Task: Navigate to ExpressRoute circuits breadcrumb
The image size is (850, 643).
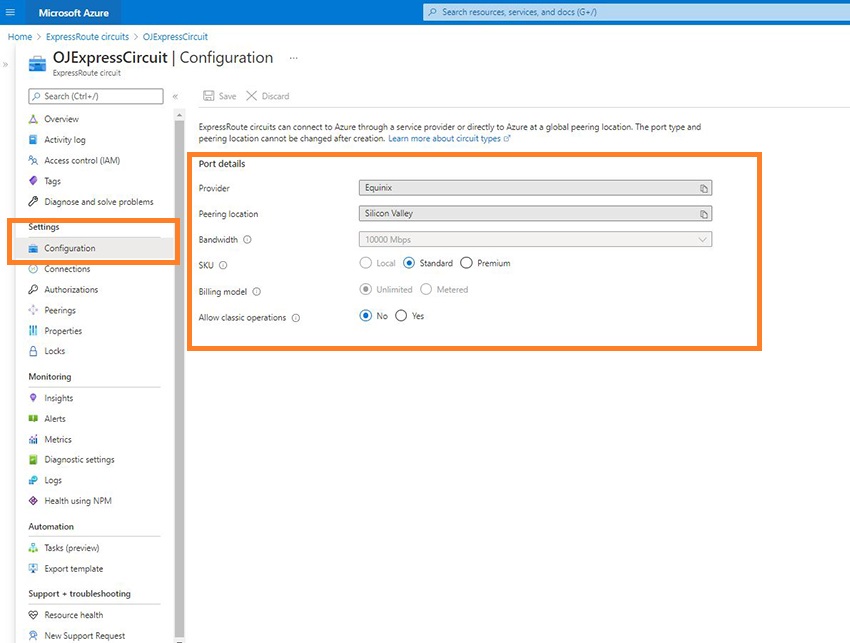Action: (x=85, y=37)
